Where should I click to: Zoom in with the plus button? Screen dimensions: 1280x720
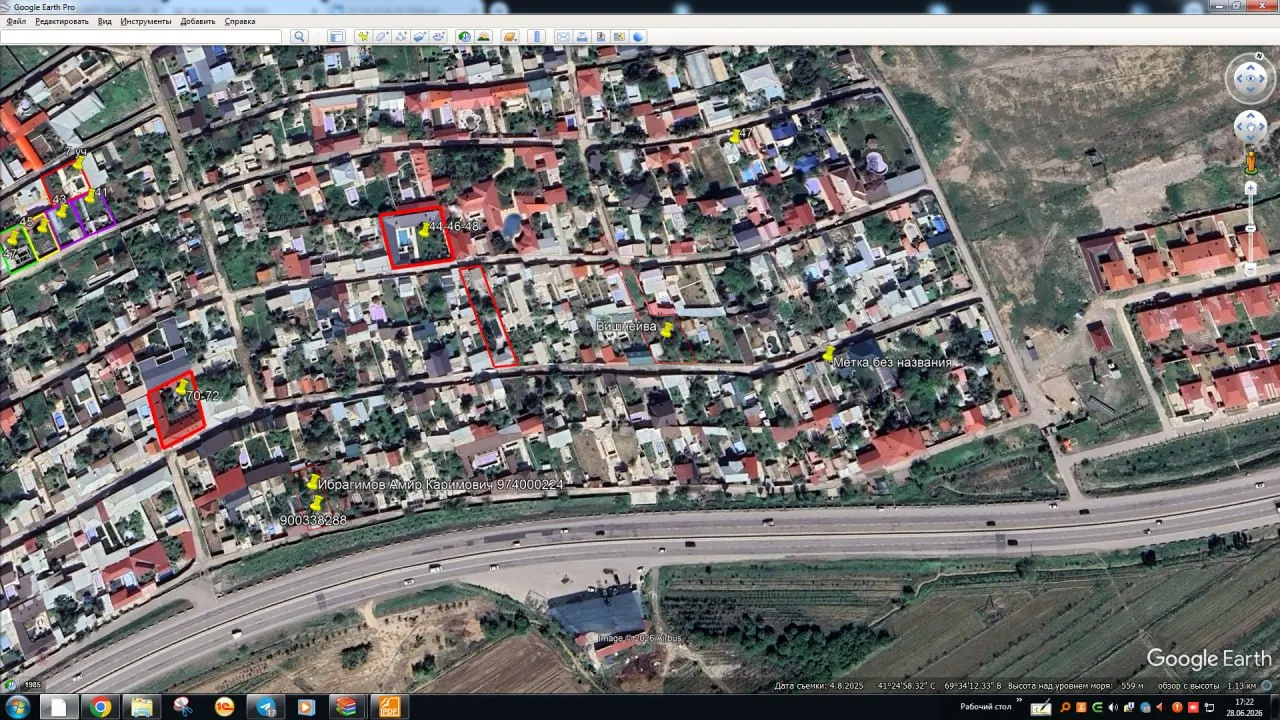tap(1250, 188)
